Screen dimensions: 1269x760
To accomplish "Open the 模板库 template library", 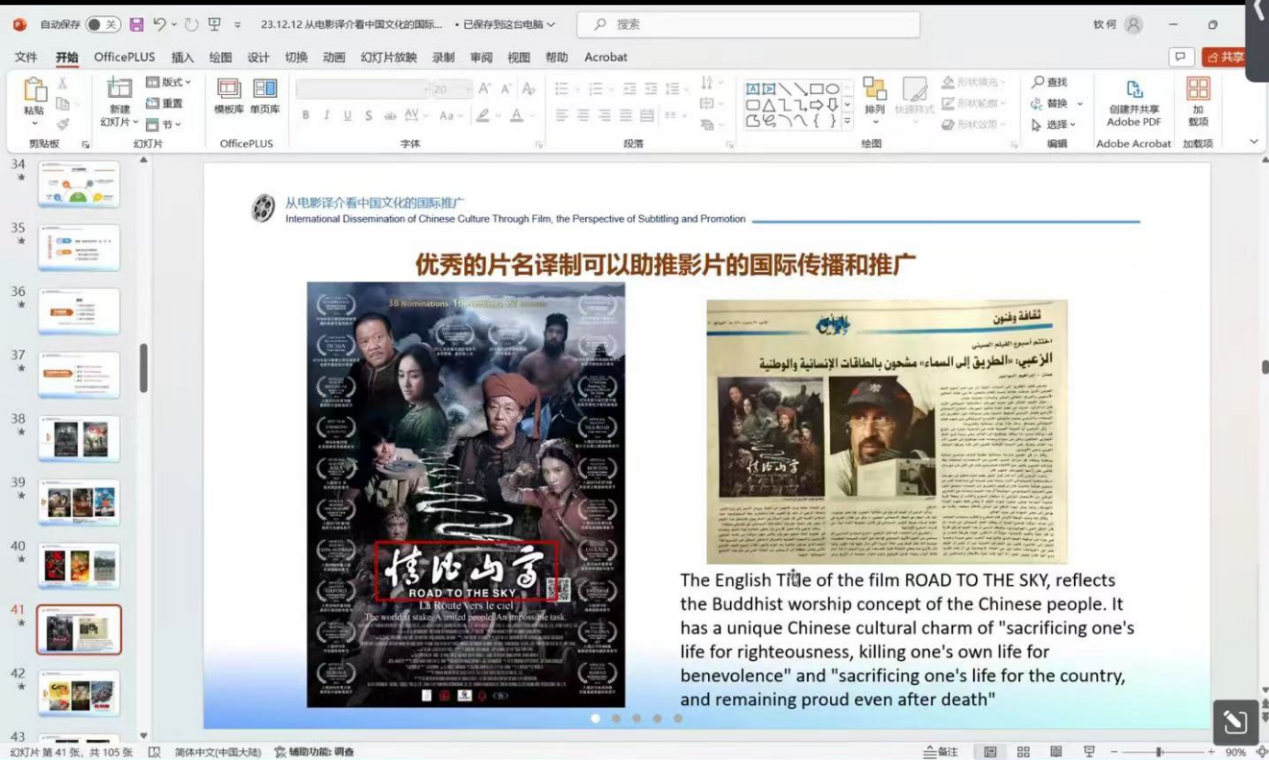I will pos(229,97).
